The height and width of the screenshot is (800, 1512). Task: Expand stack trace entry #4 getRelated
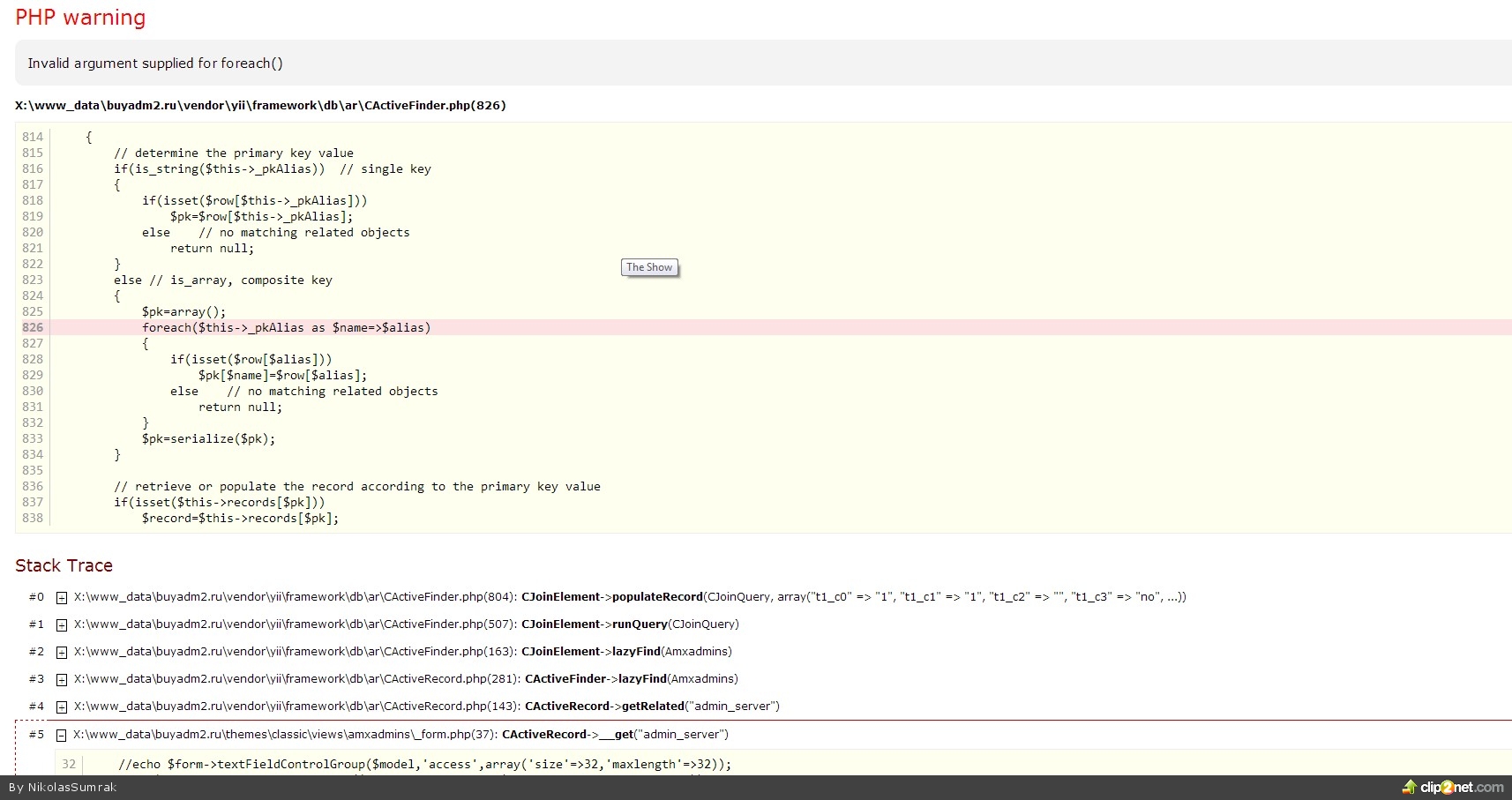(x=62, y=707)
